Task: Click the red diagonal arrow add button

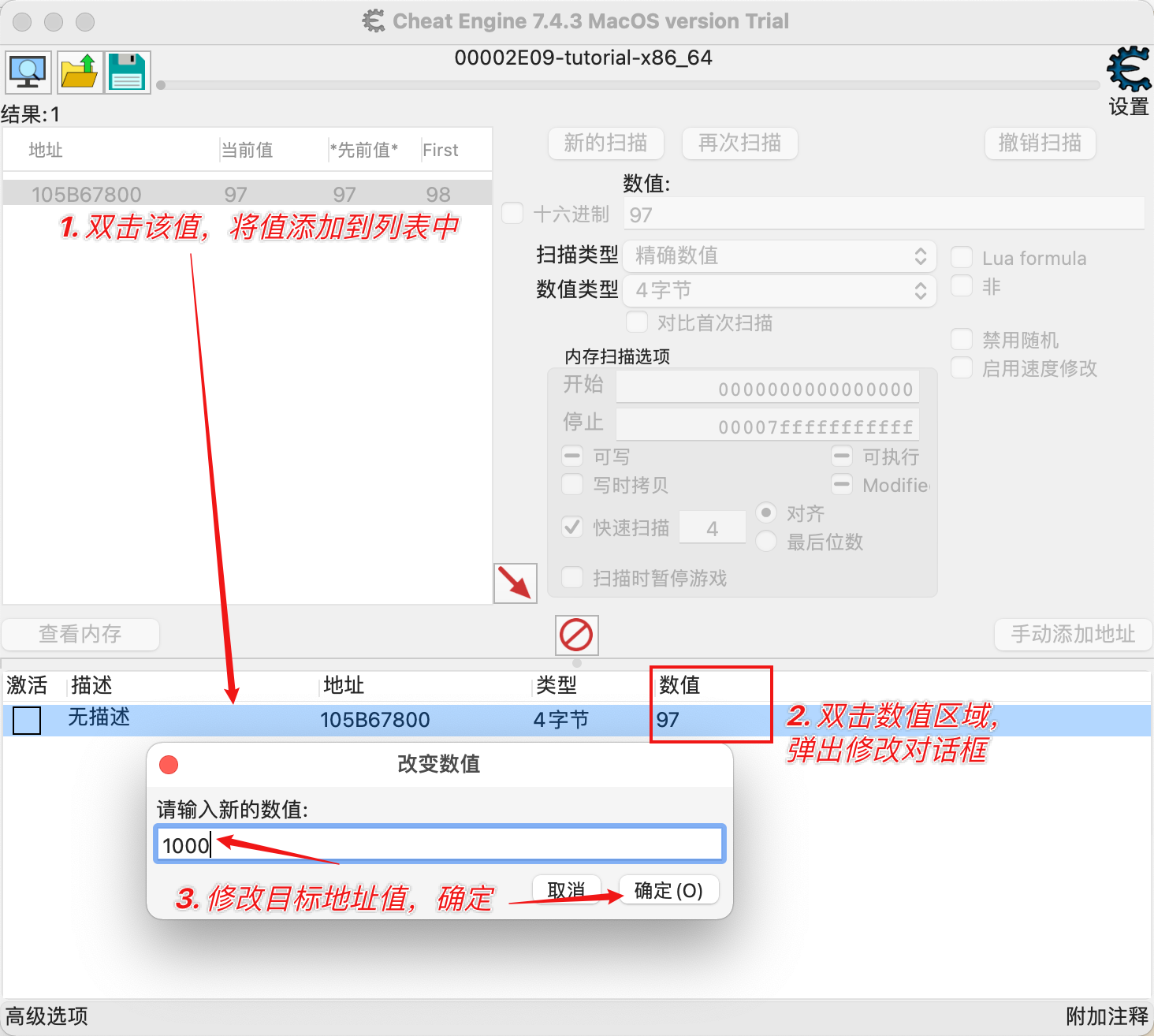Action: pyautogui.click(x=515, y=583)
